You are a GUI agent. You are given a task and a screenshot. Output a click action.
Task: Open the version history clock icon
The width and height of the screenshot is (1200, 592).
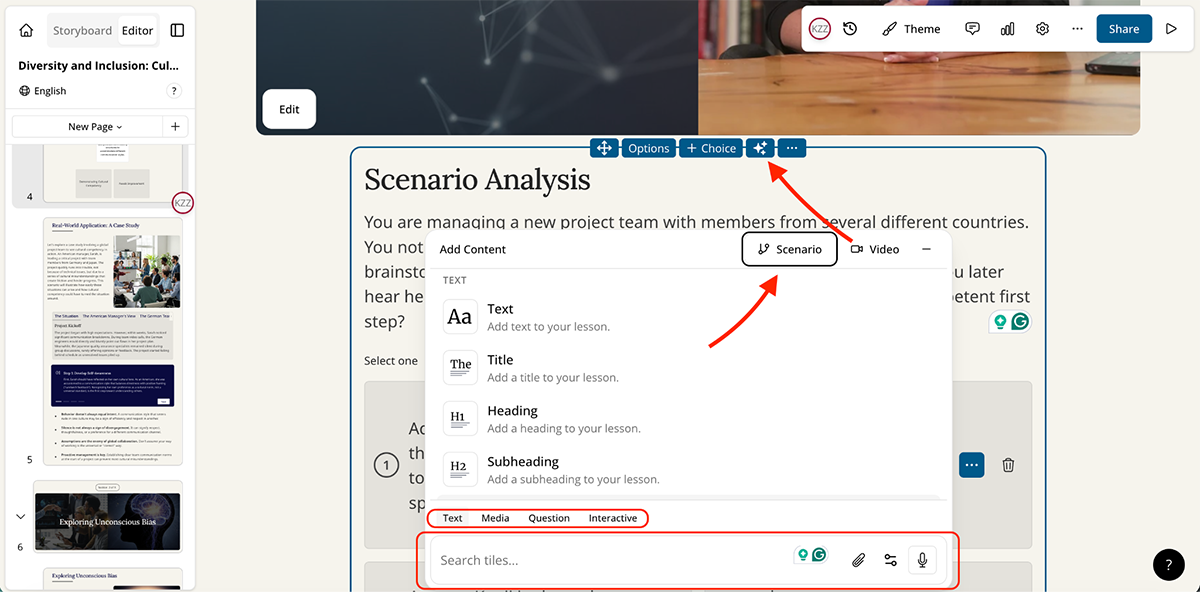point(849,28)
